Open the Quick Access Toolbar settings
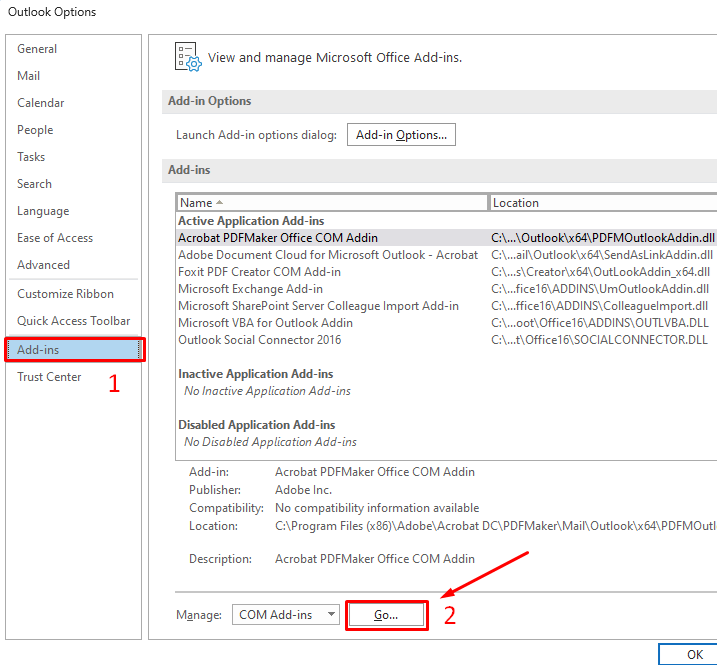Viewport: 717px width, 665px height. point(73,321)
